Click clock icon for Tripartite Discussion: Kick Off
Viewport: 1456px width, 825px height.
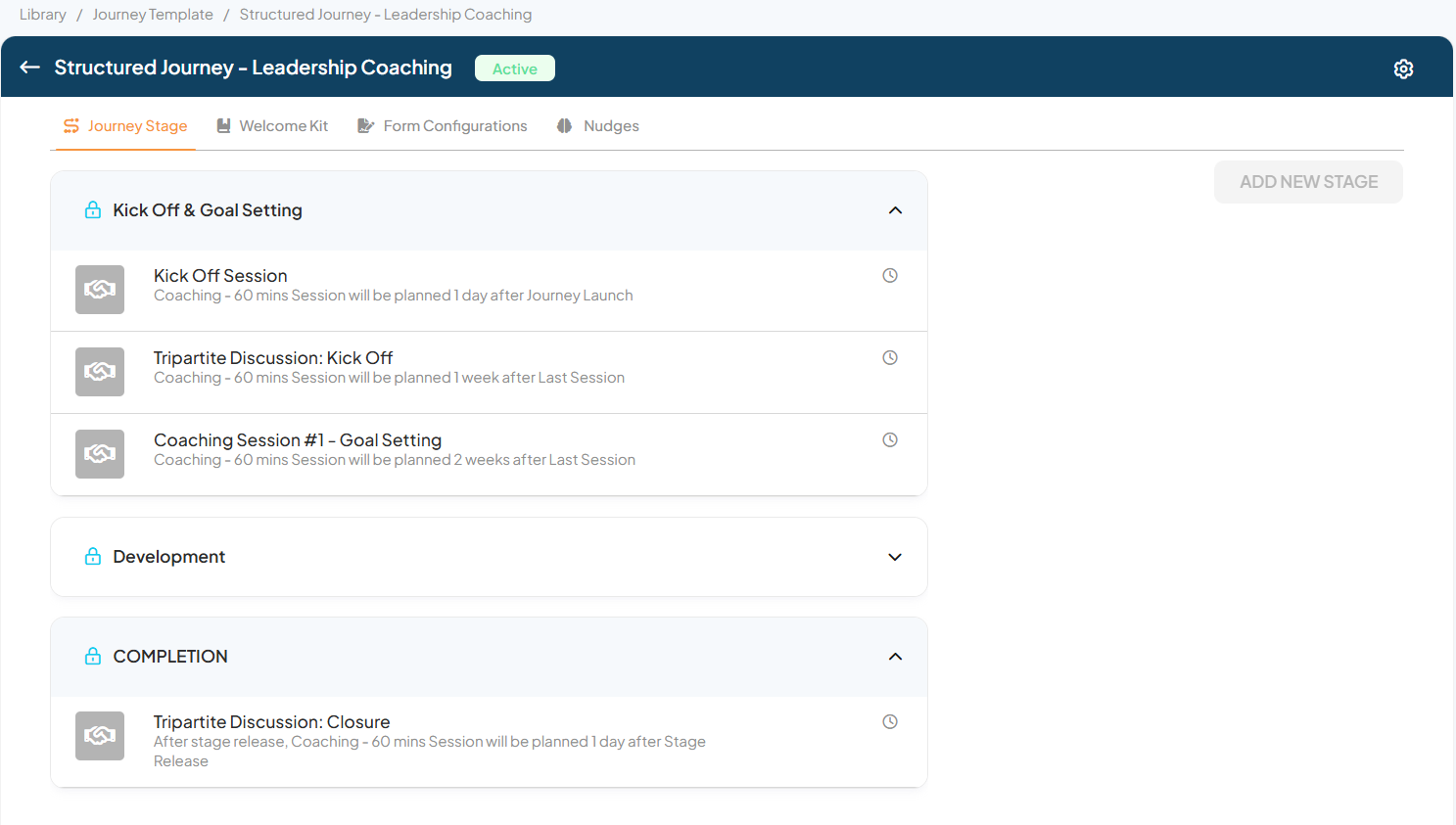(890, 358)
